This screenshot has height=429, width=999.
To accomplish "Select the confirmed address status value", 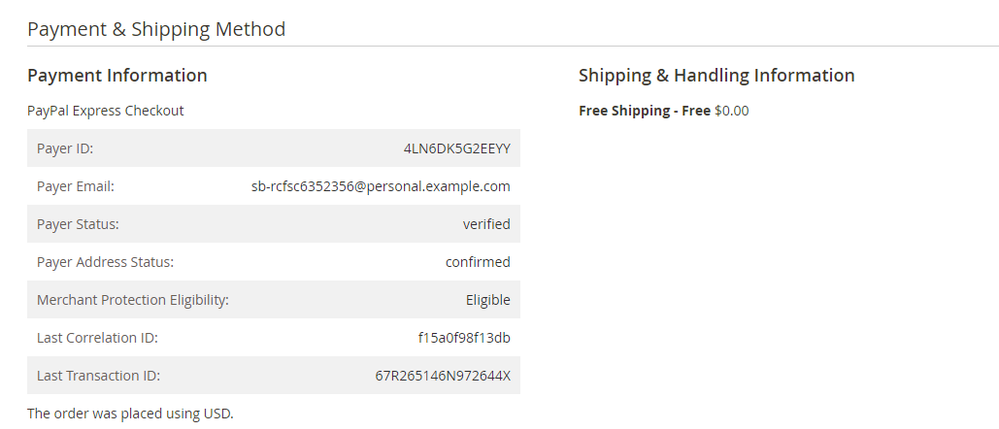I will click(478, 262).
